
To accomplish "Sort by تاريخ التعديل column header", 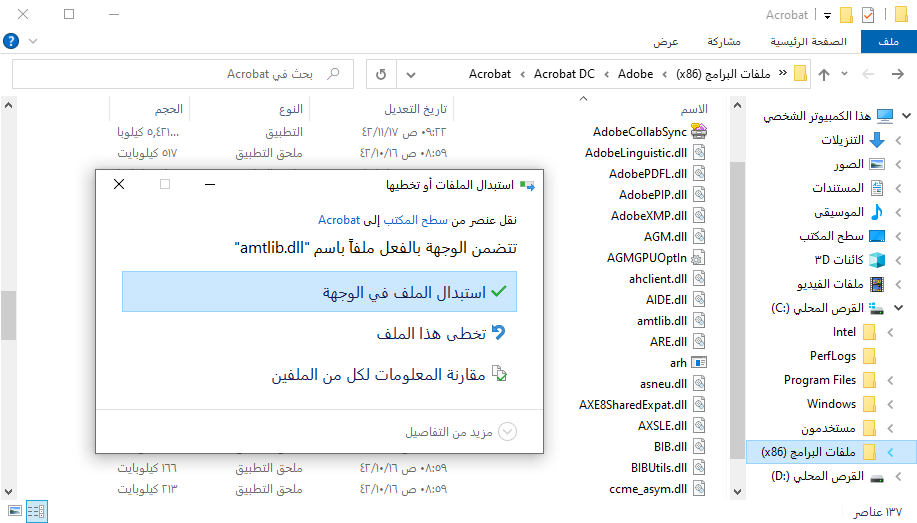I will click(415, 109).
